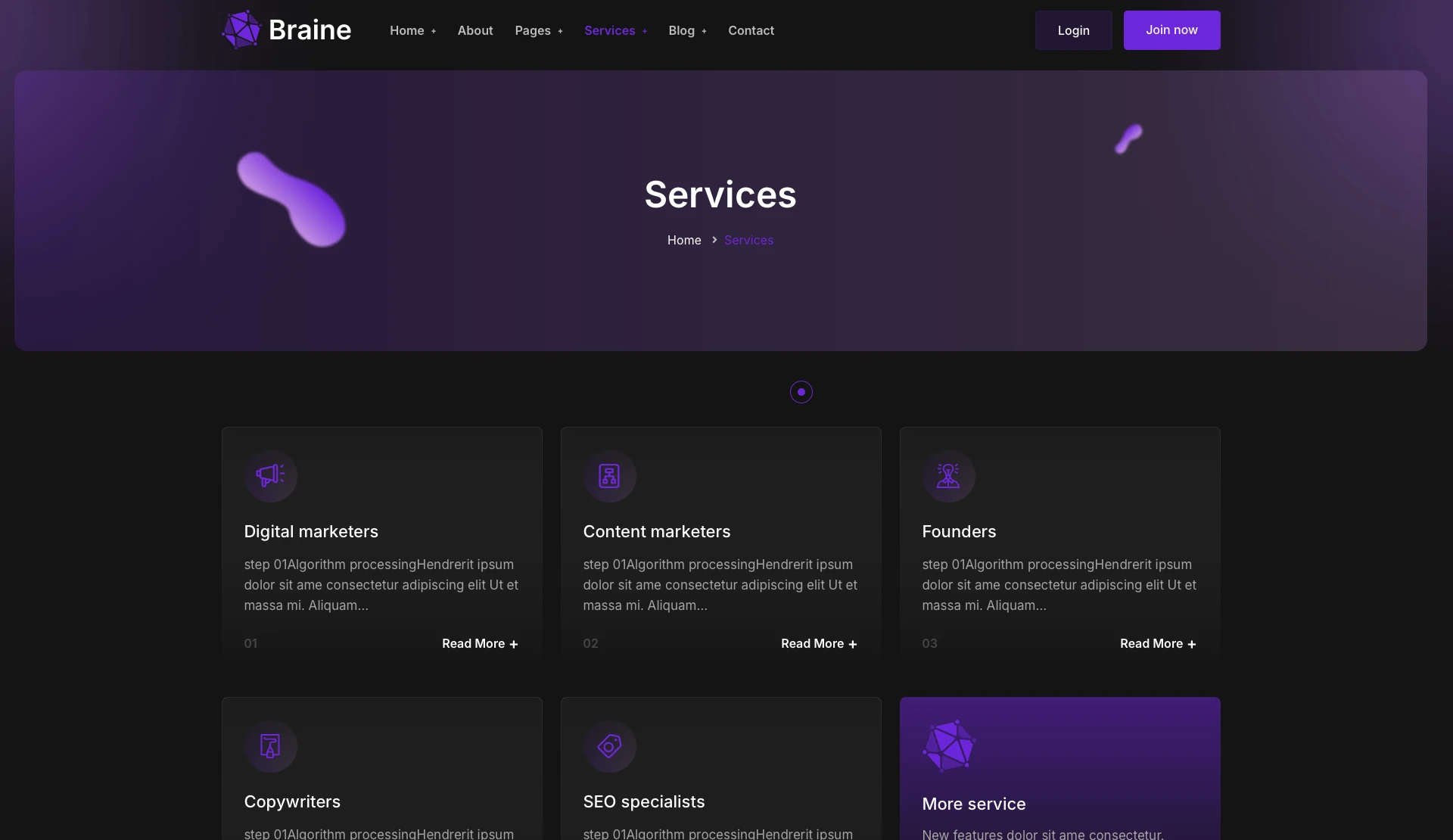The width and height of the screenshot is (1453, 840).
Task: Open the Blog nav item
Action: [682, 30]
